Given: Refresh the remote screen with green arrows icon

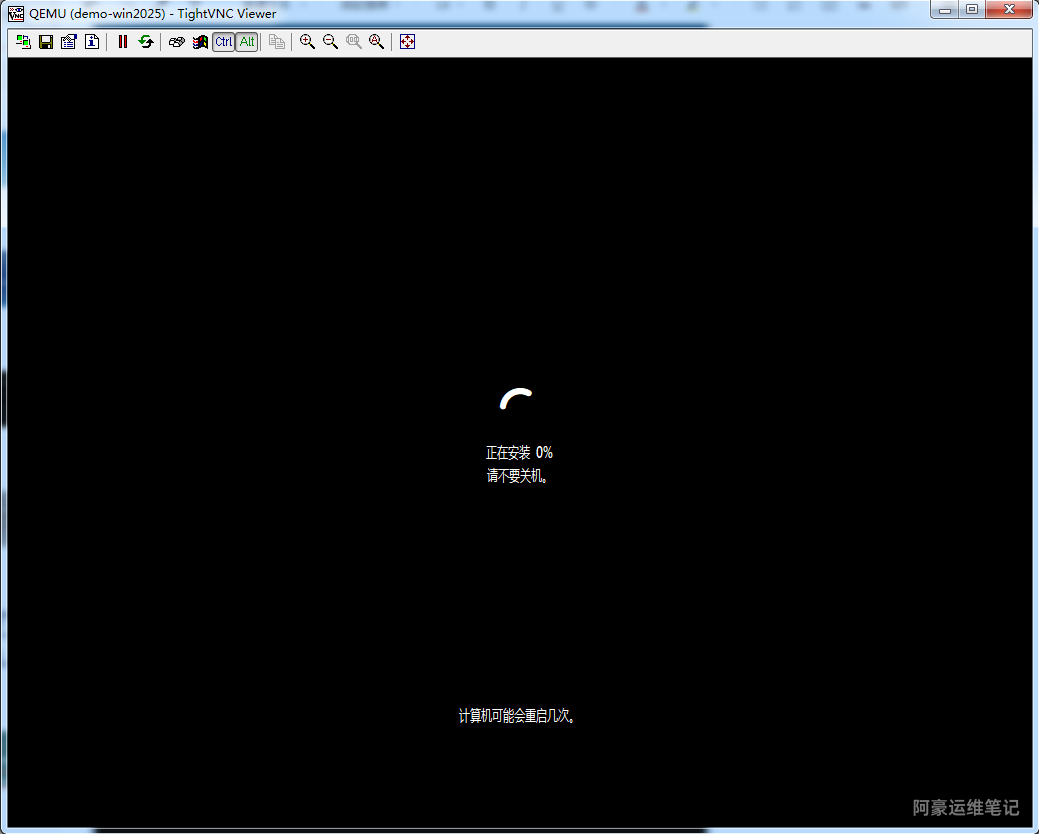Looking at the screenshot, I should 146,42.
